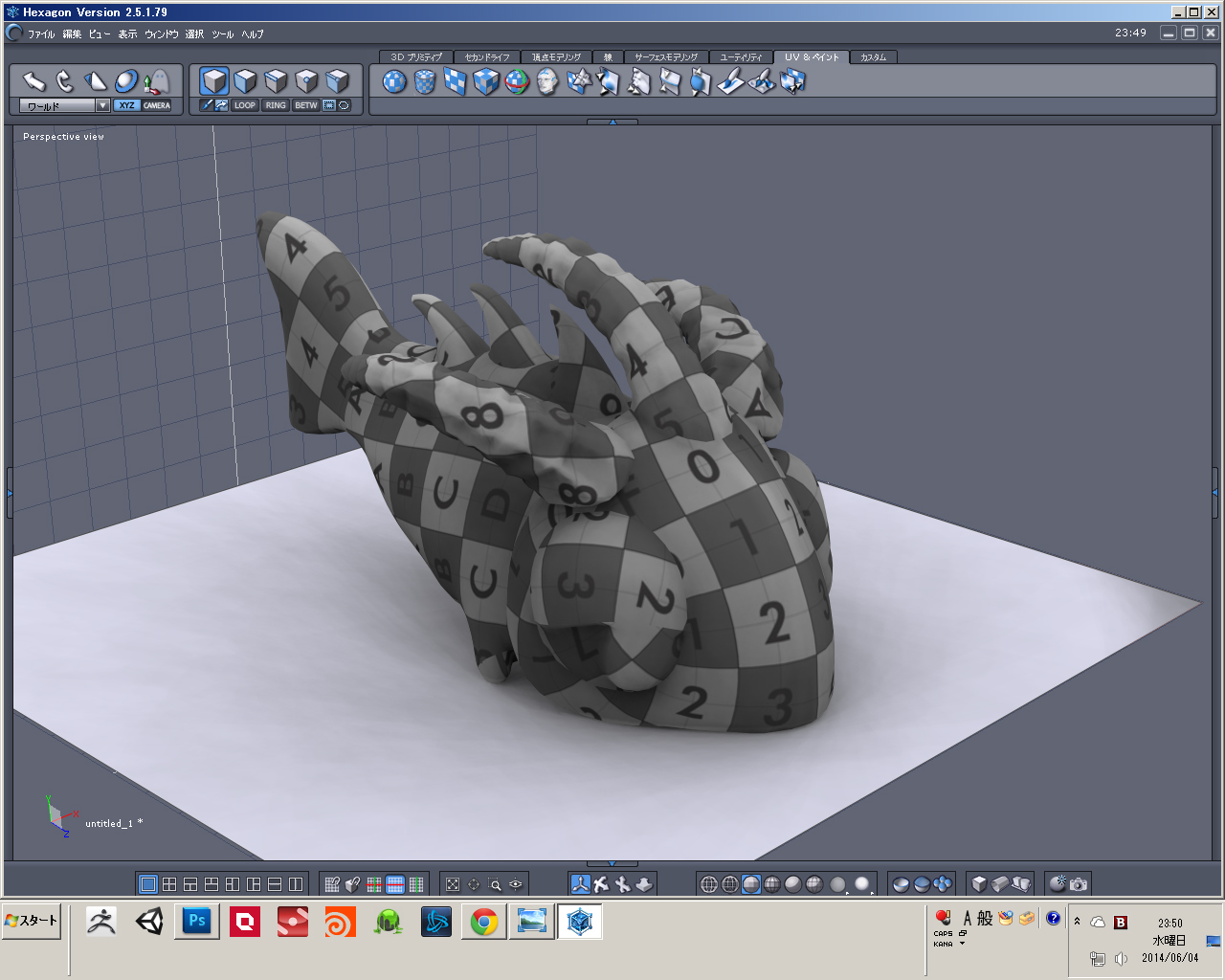
Task: Toggle rectangle marquee selection
Action: point(329,105)
